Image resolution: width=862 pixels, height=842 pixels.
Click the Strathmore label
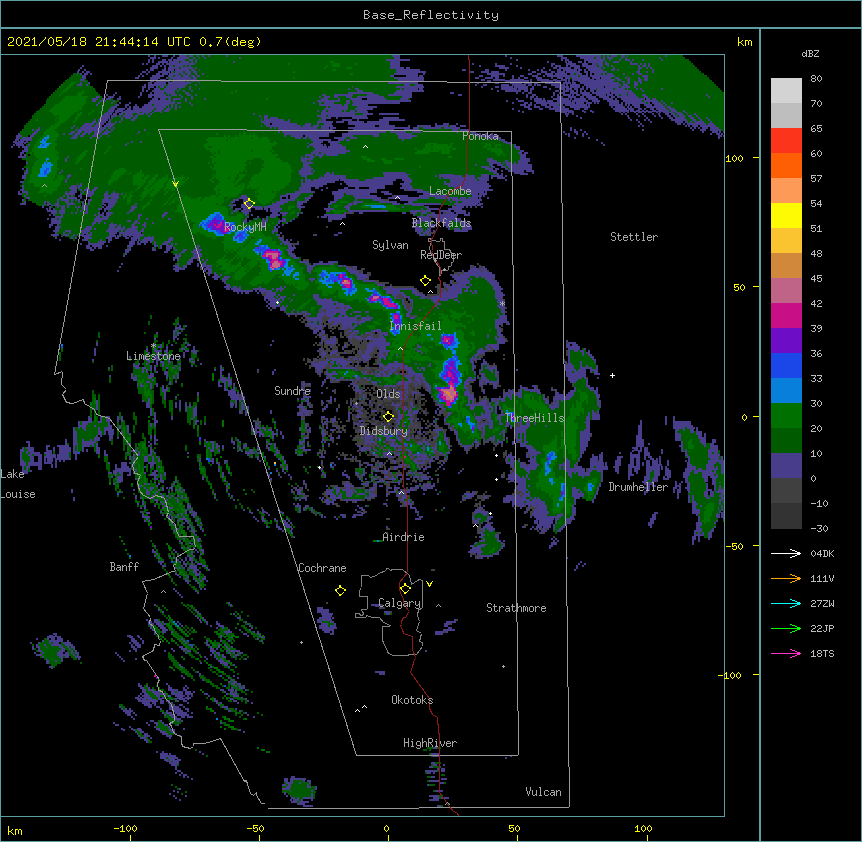tap(516, 608)
